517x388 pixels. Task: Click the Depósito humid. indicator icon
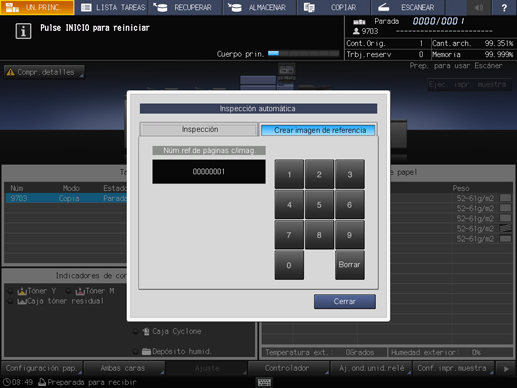pos(146,351)
